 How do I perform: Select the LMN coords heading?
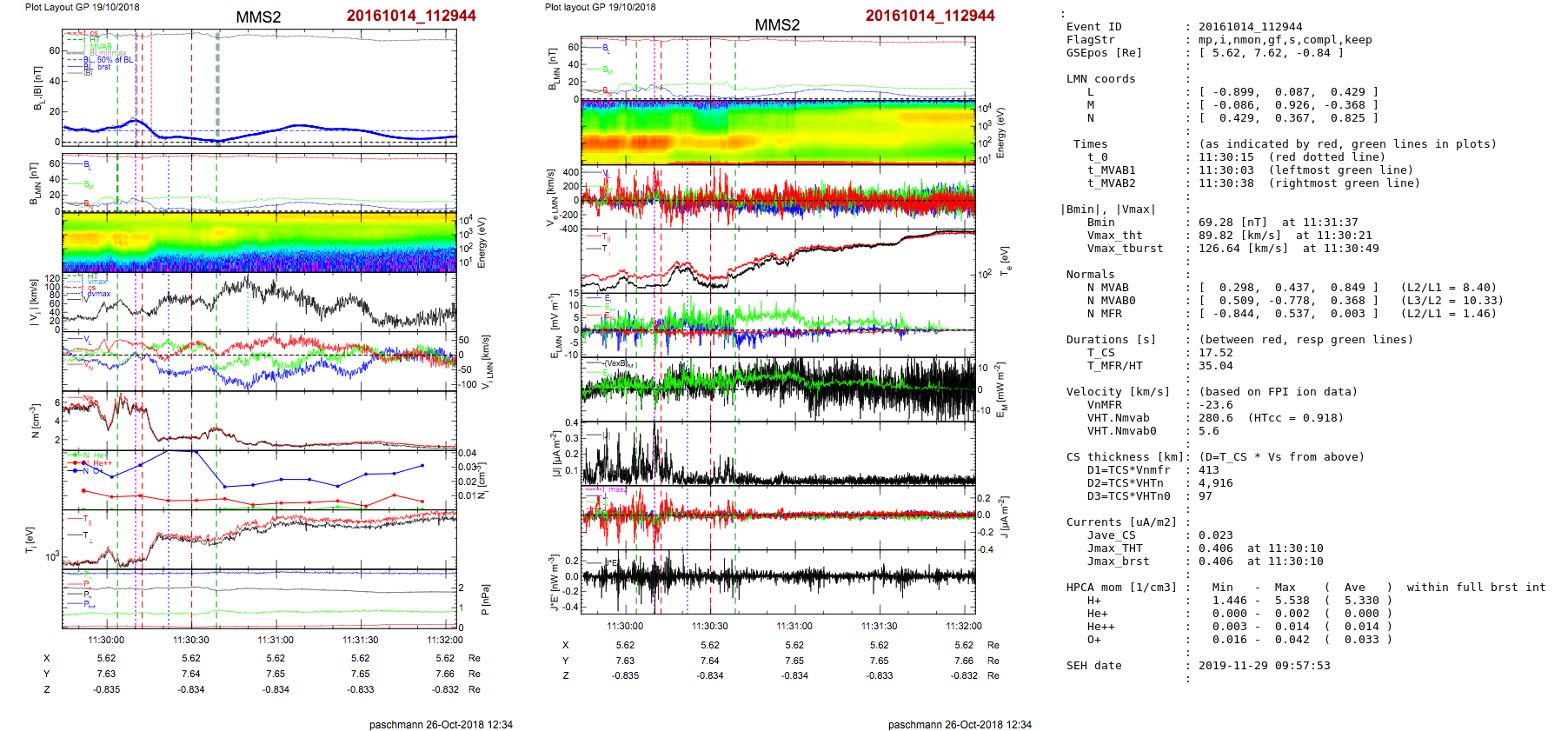(1100, 79)
